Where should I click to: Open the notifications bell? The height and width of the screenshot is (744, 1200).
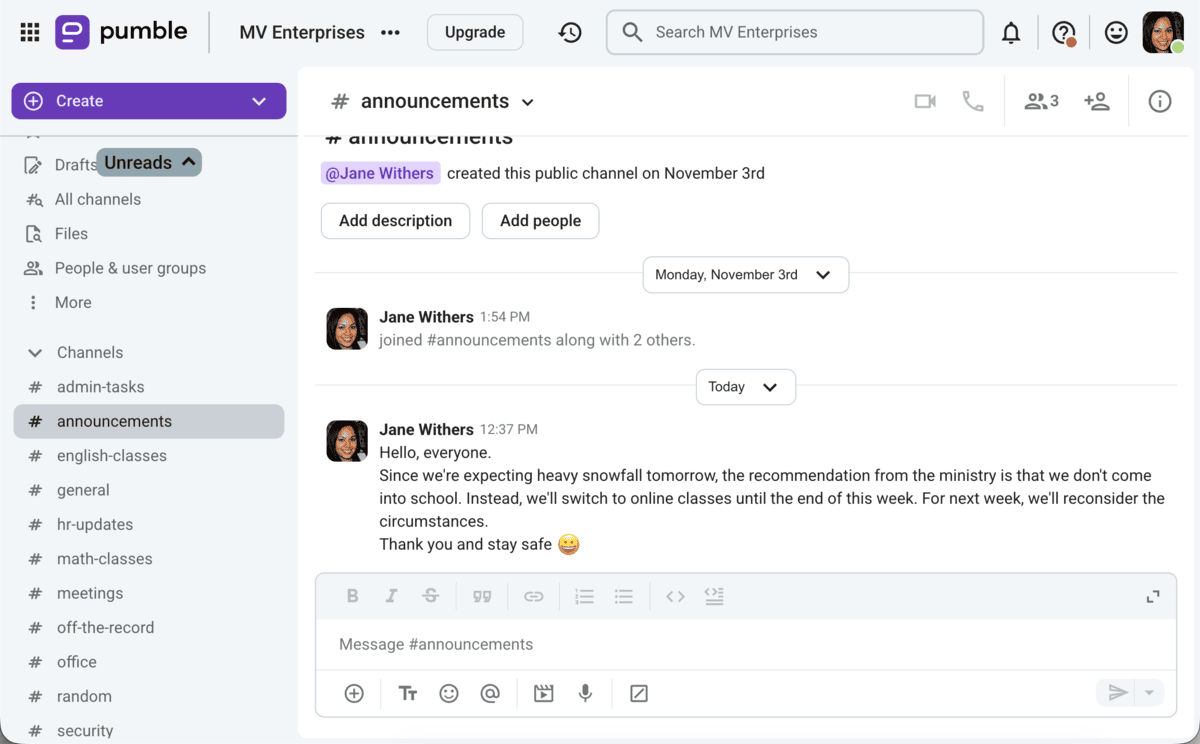pyautogui.click(x=1011, y=33)
